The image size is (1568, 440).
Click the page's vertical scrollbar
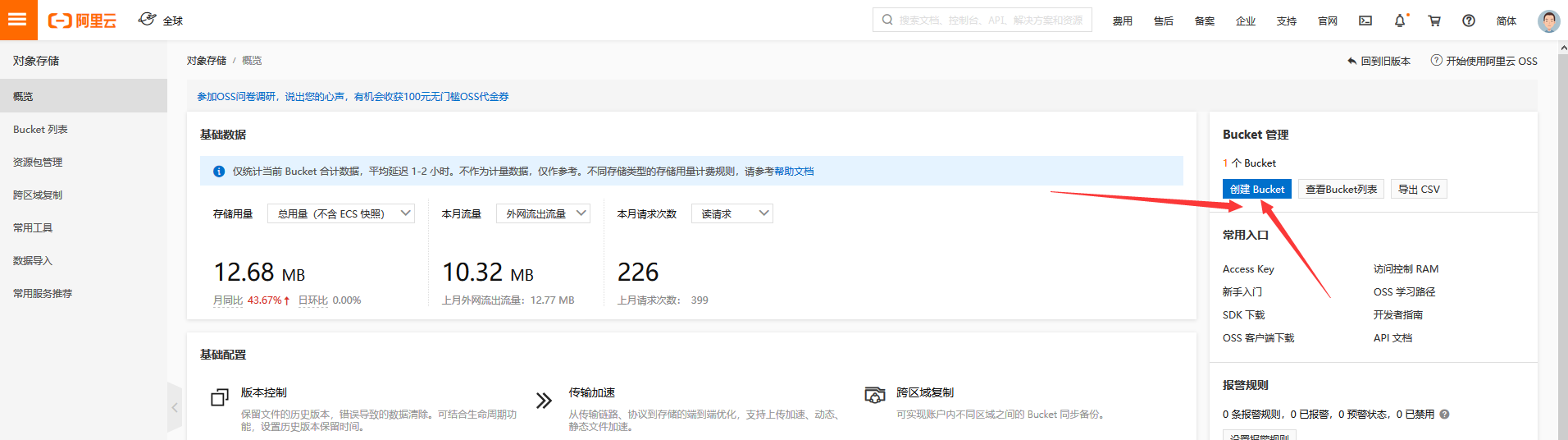(x=1562, y=240)
